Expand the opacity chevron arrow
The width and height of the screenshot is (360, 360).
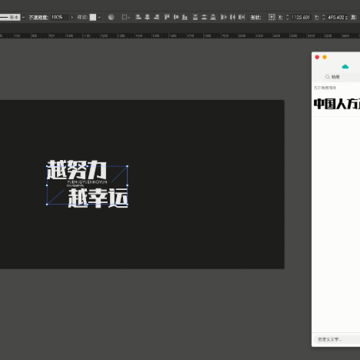[72, 17]
